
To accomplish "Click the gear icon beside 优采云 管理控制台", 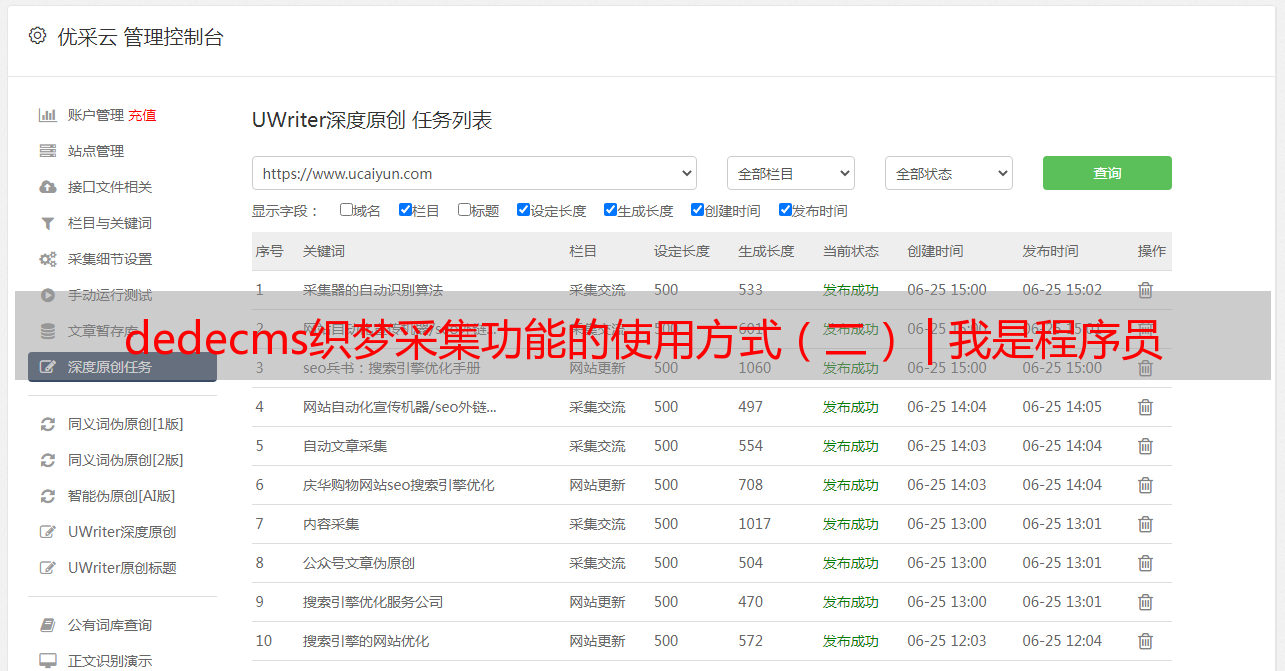I will pyautogui.click(x=37, y=36).
